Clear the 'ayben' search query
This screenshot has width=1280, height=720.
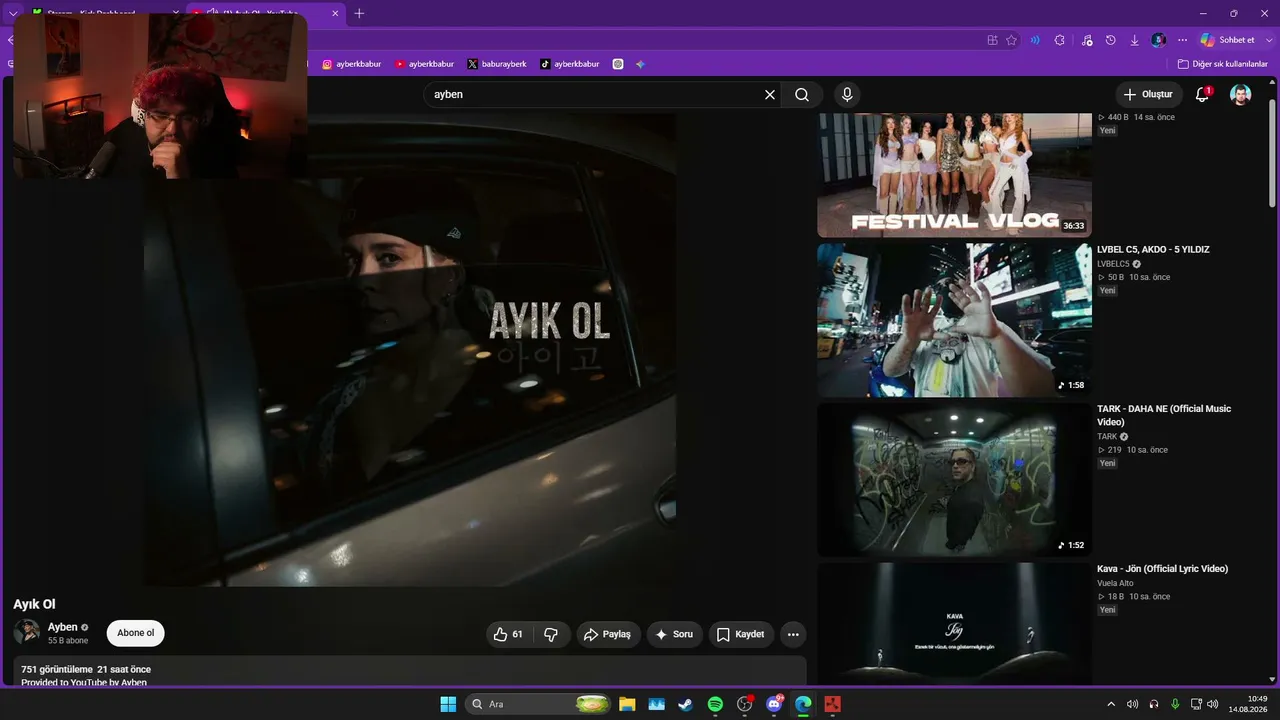(x=770, y=95)
